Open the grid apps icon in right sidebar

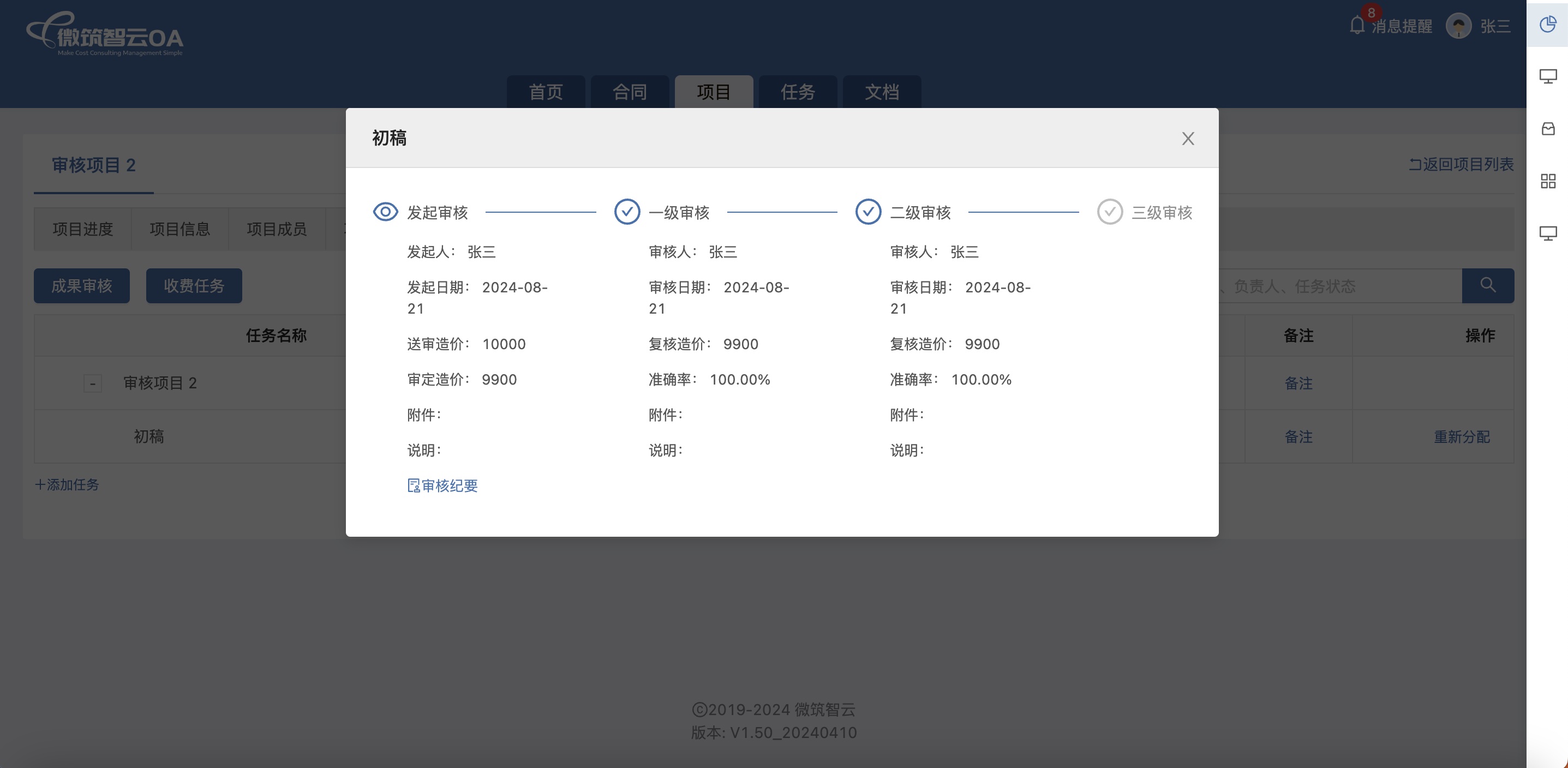click(1548, 181)
